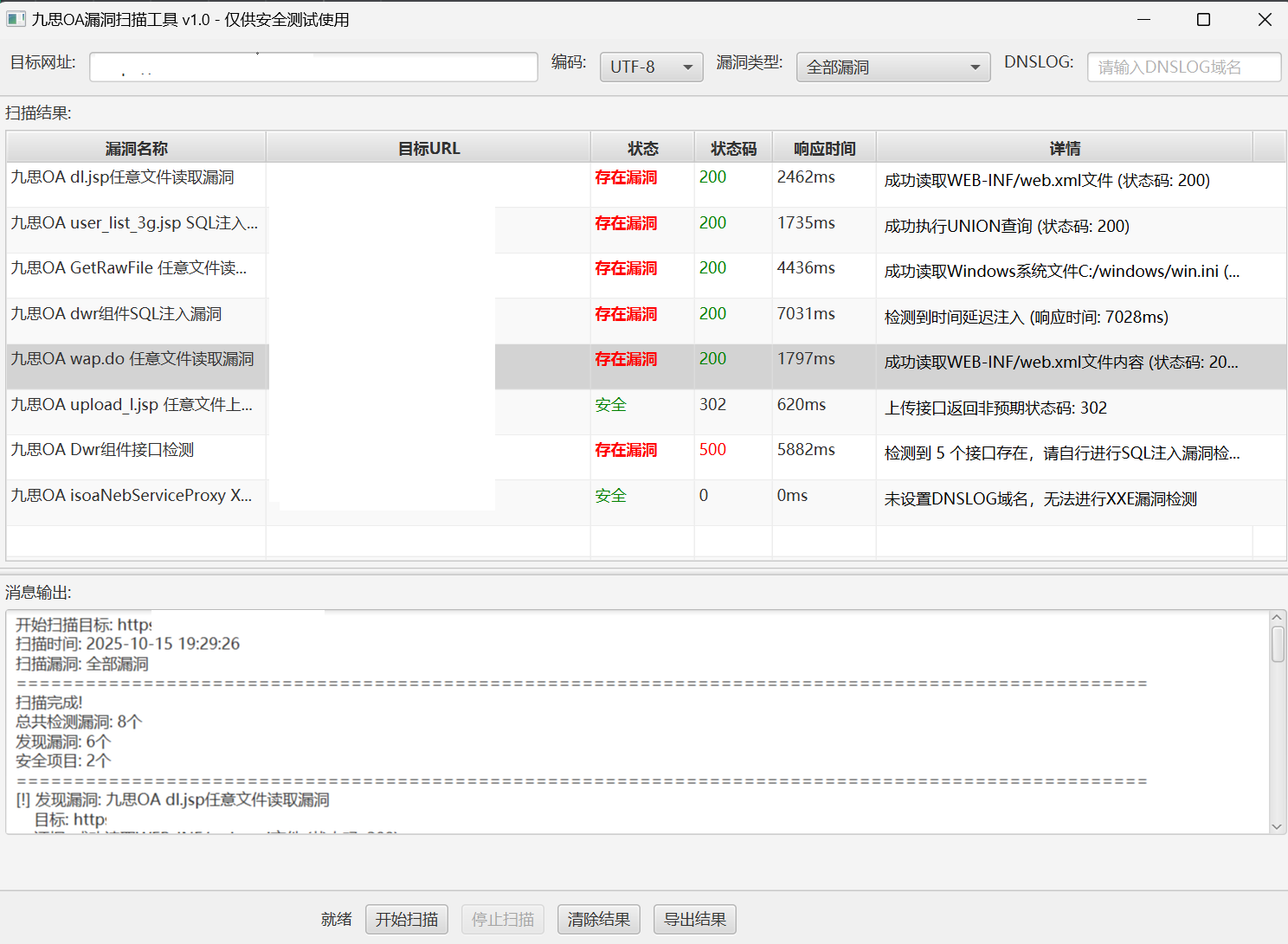The width and height of the screenshot is (1288, 944).
Task: Select row 九思OA isoaNebServiceProxy
Action: coord(646,503)
